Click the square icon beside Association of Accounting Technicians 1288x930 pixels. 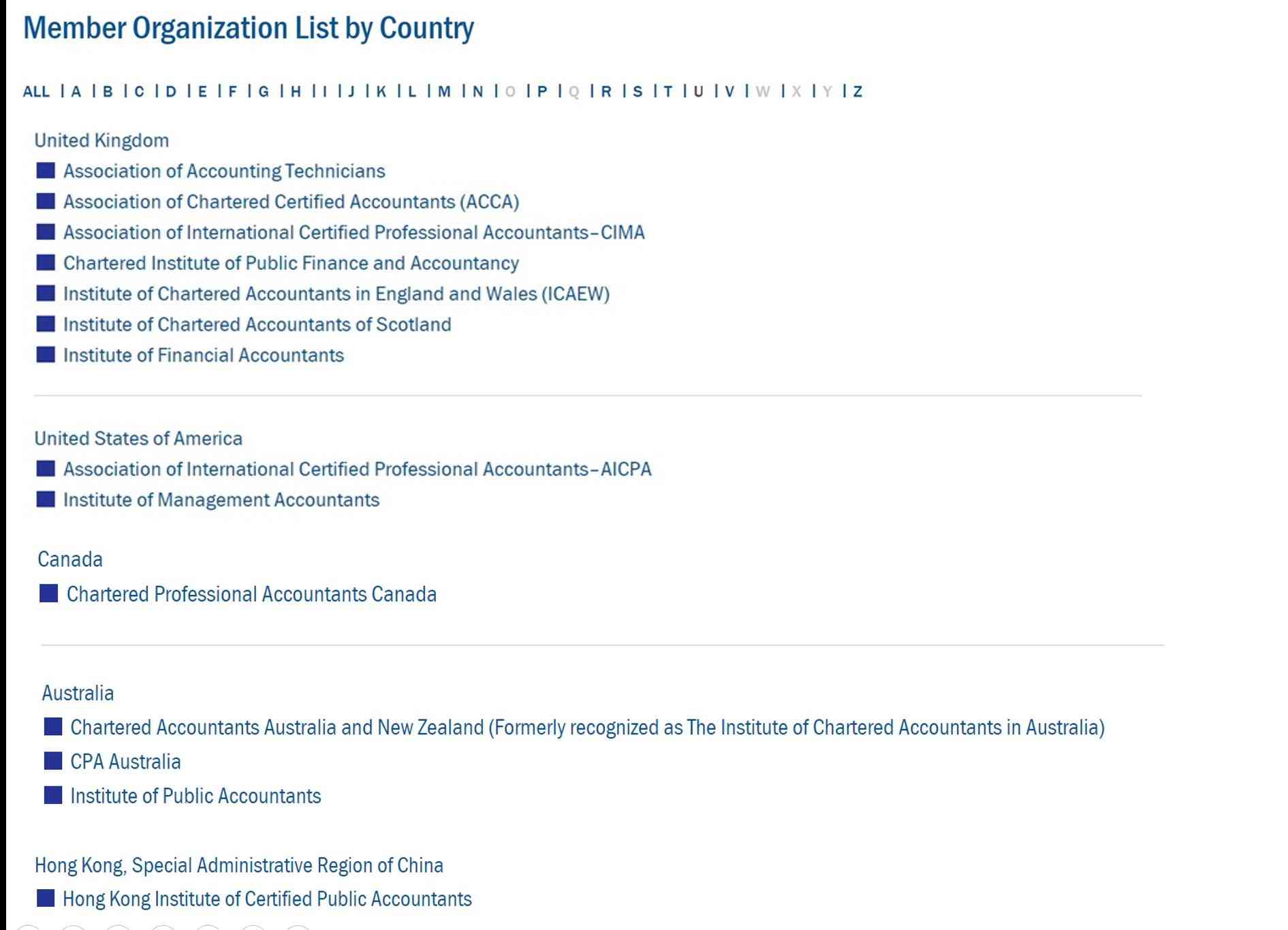(46, 170)
